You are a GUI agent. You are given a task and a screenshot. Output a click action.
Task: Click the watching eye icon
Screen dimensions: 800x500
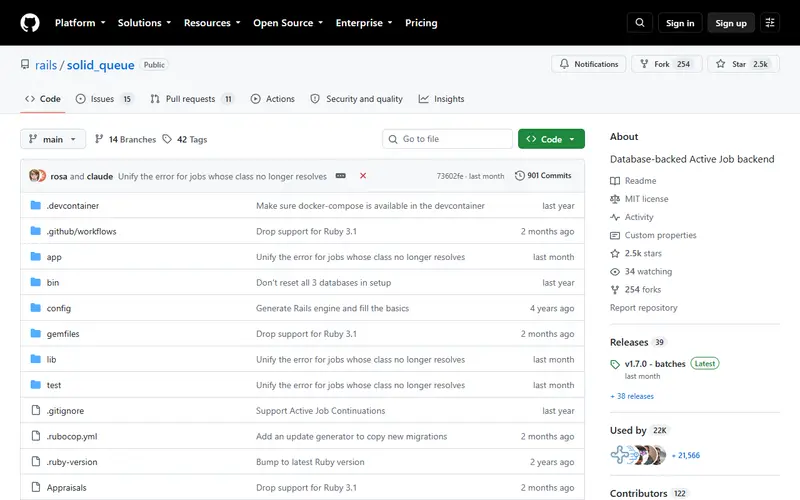coord(615,271)
